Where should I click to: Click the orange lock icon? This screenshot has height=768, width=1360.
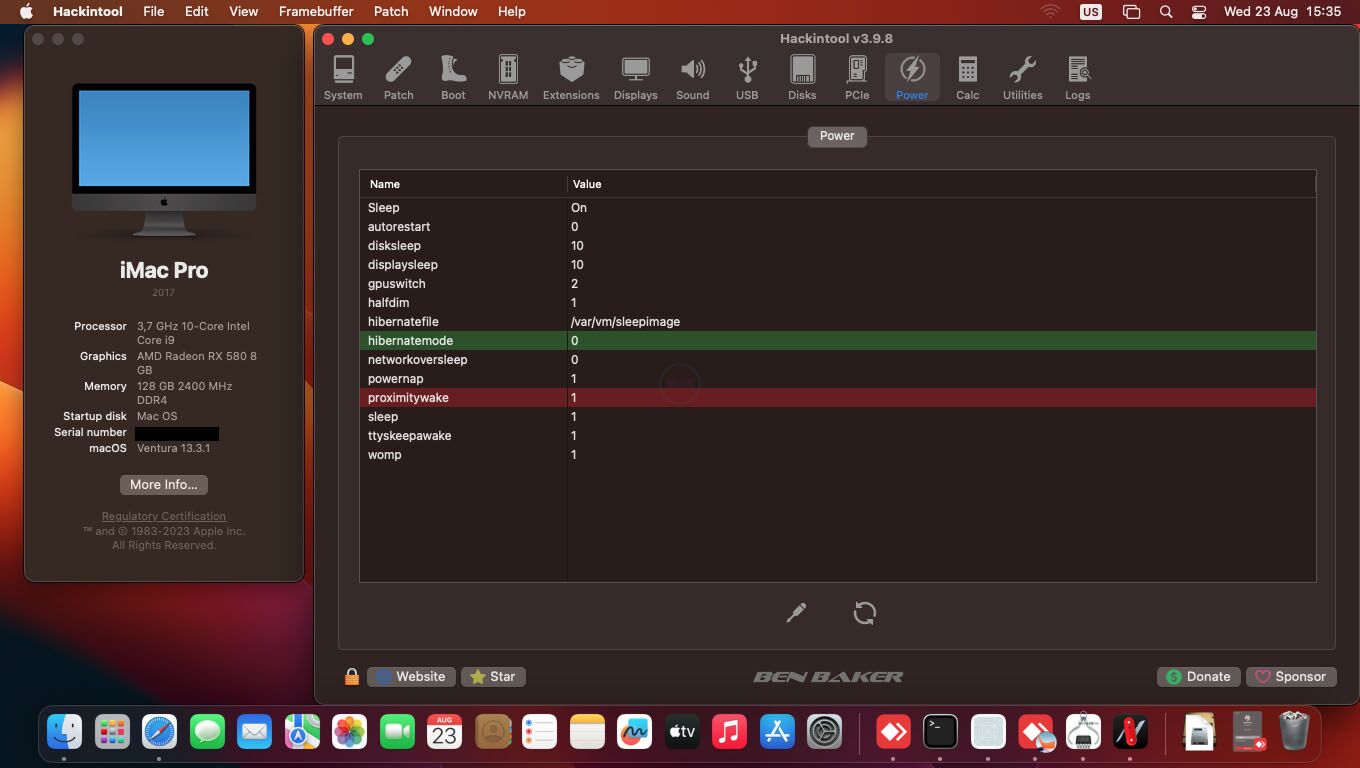pyautogui.click(x=351, y=677)
